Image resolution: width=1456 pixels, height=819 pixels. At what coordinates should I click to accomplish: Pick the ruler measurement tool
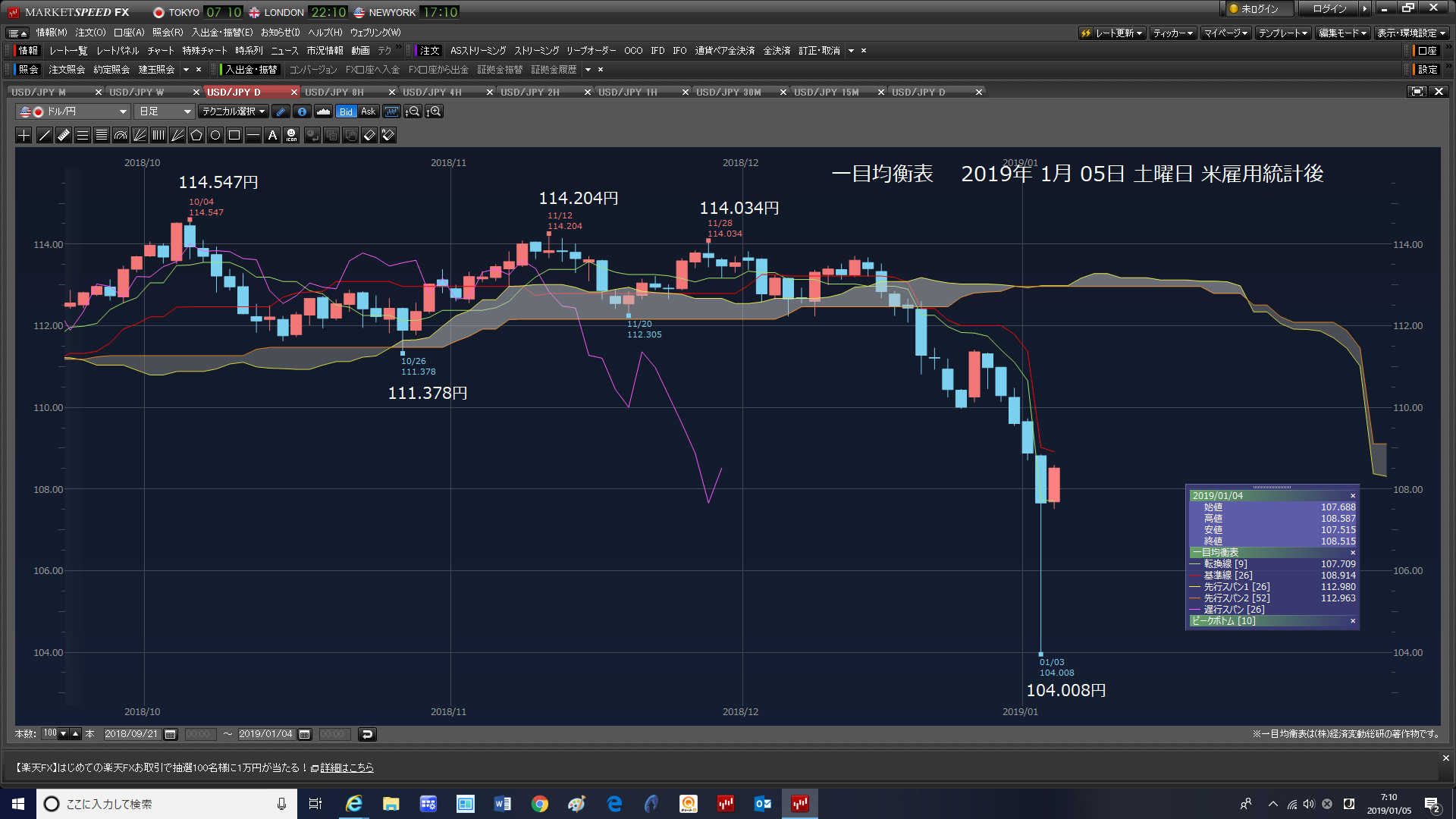[x=64, y=135]
